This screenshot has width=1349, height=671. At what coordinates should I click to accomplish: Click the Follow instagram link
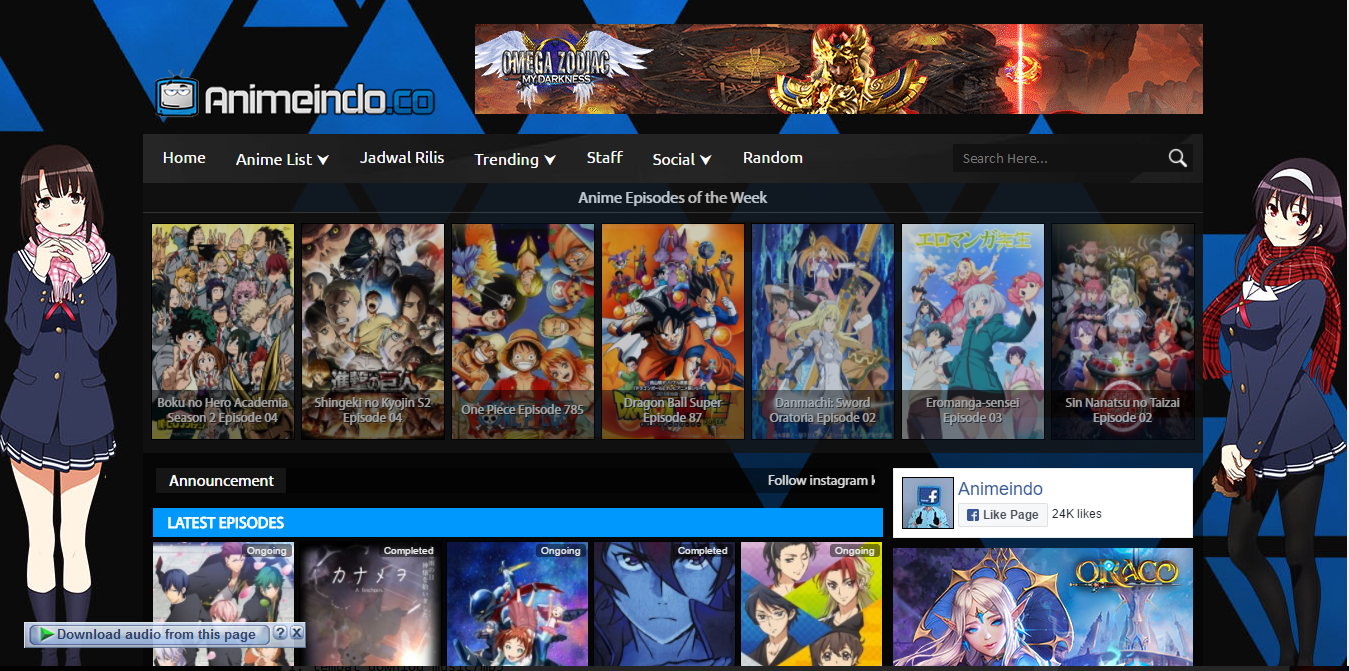(x=822, y=480)
